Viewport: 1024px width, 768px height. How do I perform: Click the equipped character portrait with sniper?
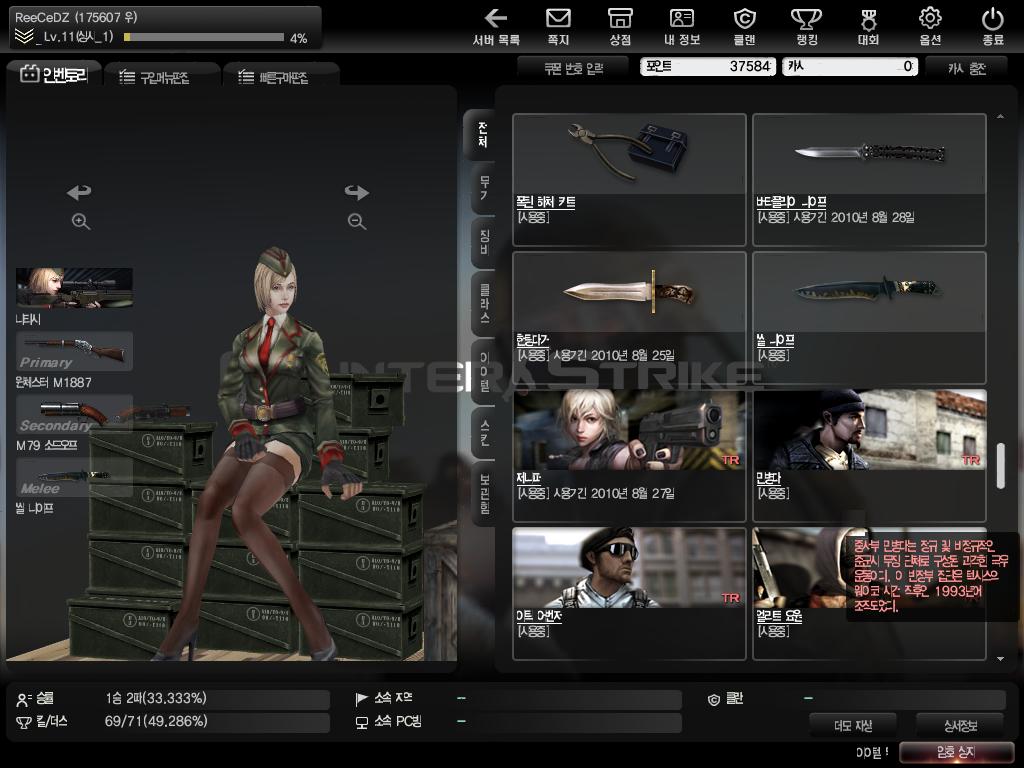(74, 287)
